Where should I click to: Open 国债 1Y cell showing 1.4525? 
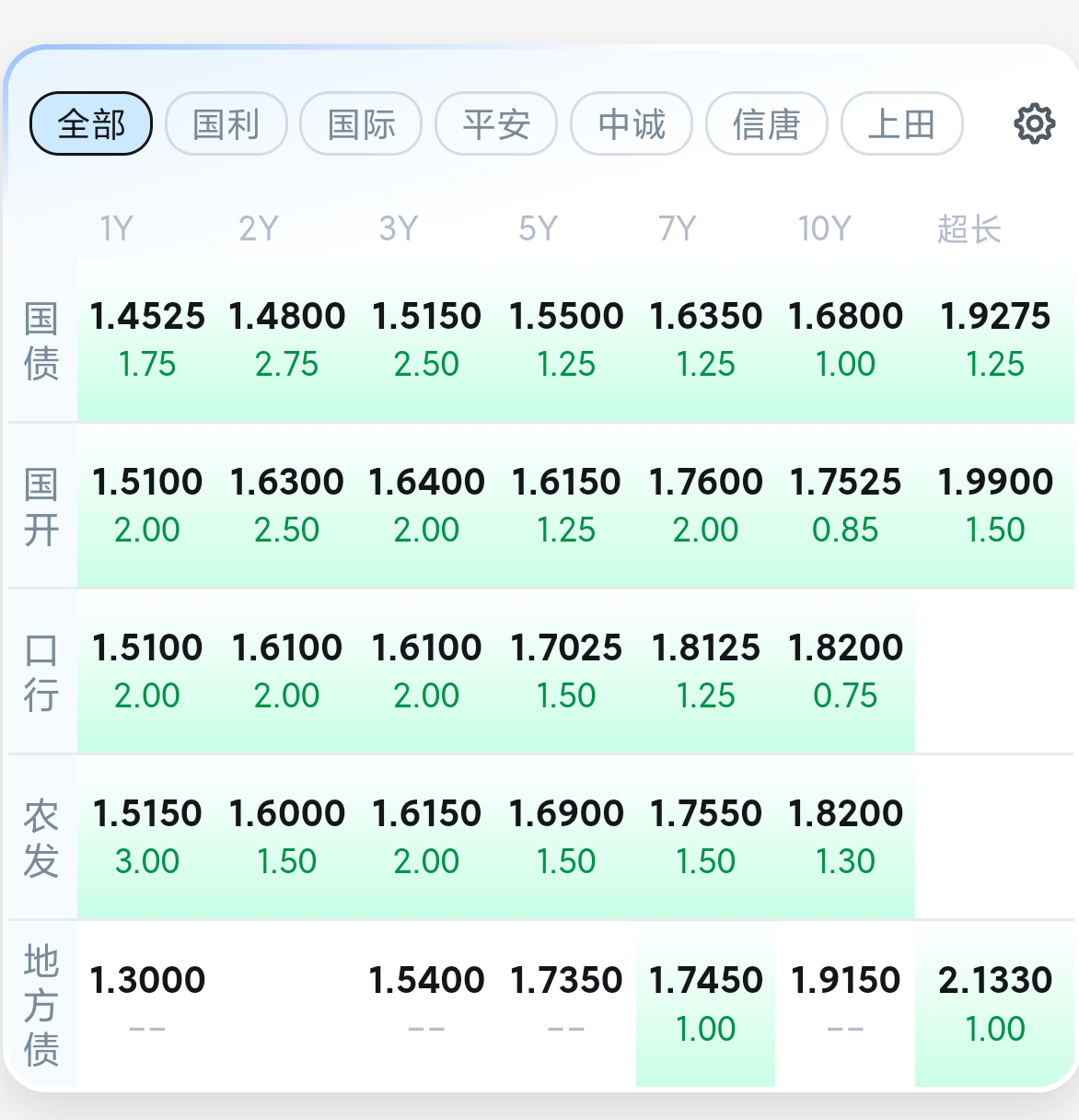click(x=147, y=339)
